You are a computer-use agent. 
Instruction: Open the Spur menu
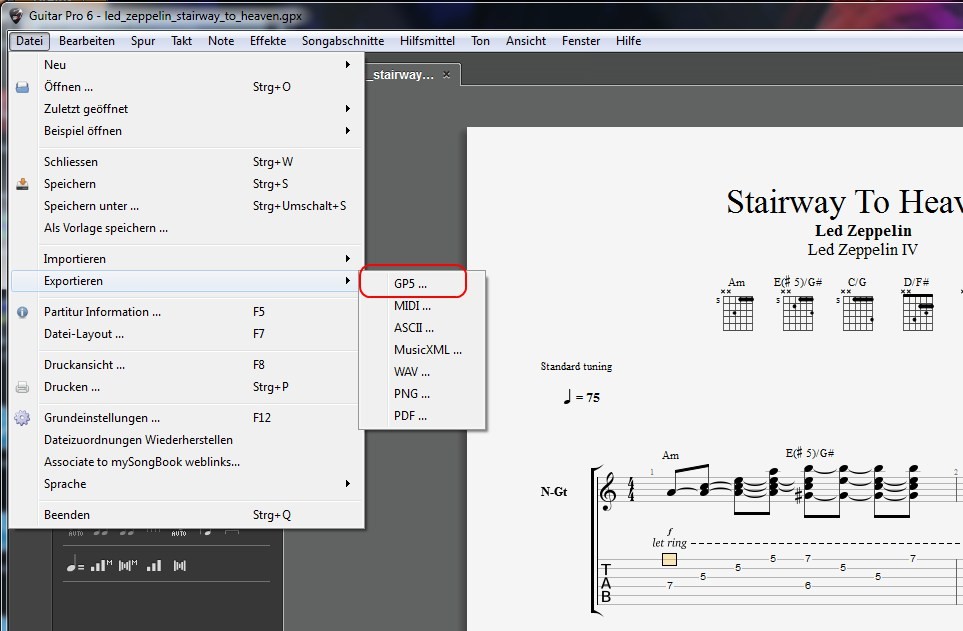(x=142, y=41)
